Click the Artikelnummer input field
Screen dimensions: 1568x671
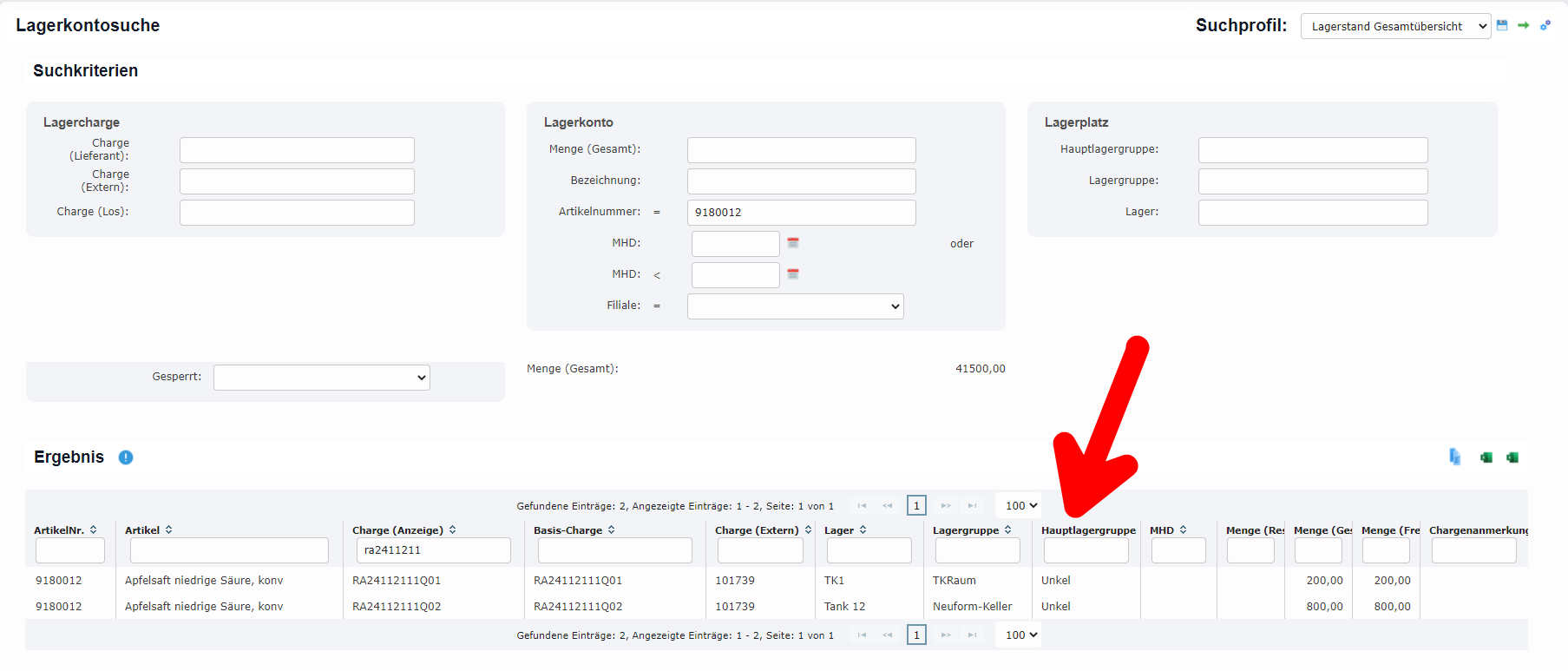(801, 213)
